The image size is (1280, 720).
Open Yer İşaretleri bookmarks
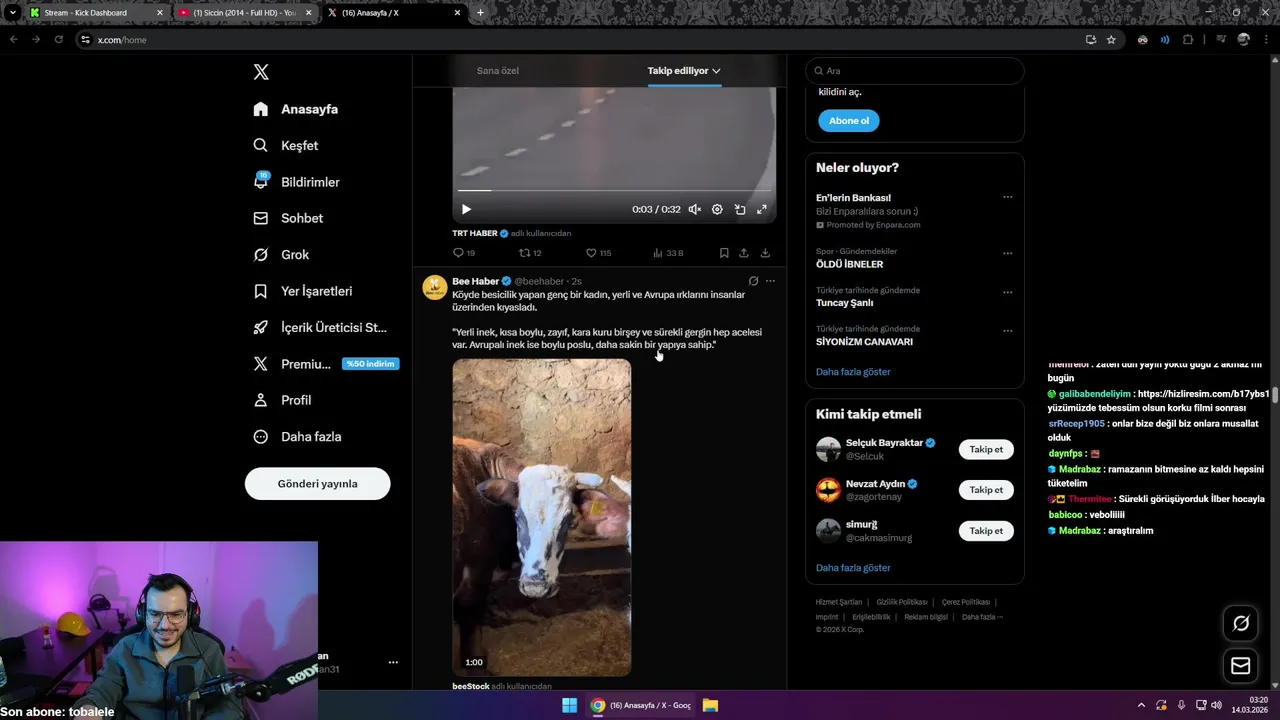click(303, 291)
